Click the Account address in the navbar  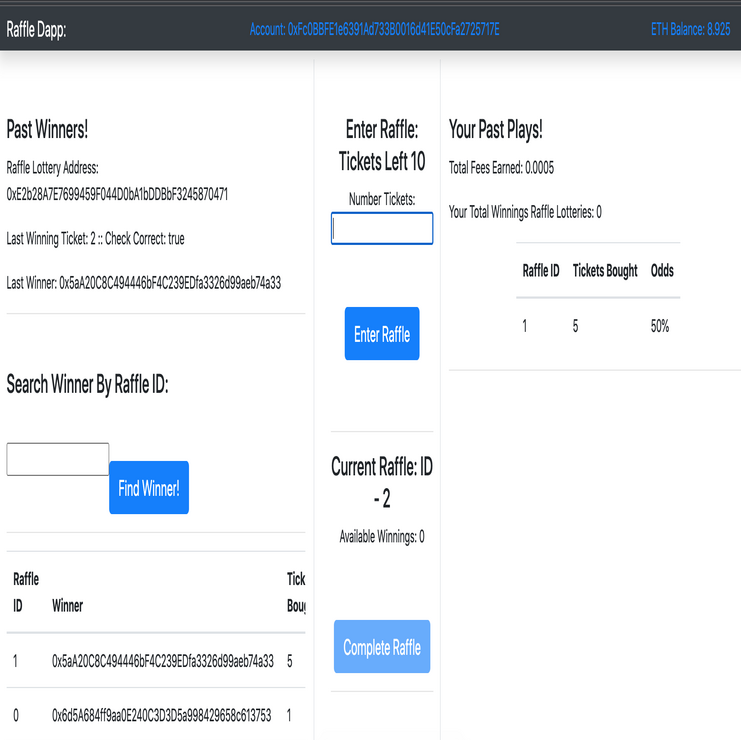374,29
